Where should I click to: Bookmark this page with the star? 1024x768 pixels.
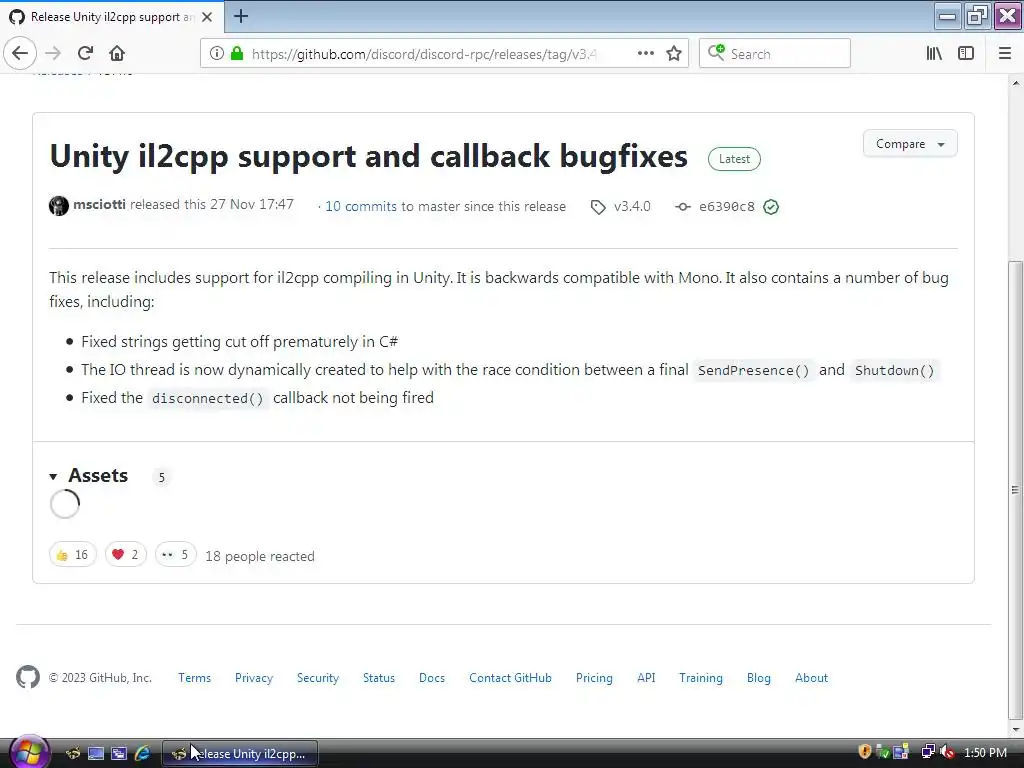674,54
